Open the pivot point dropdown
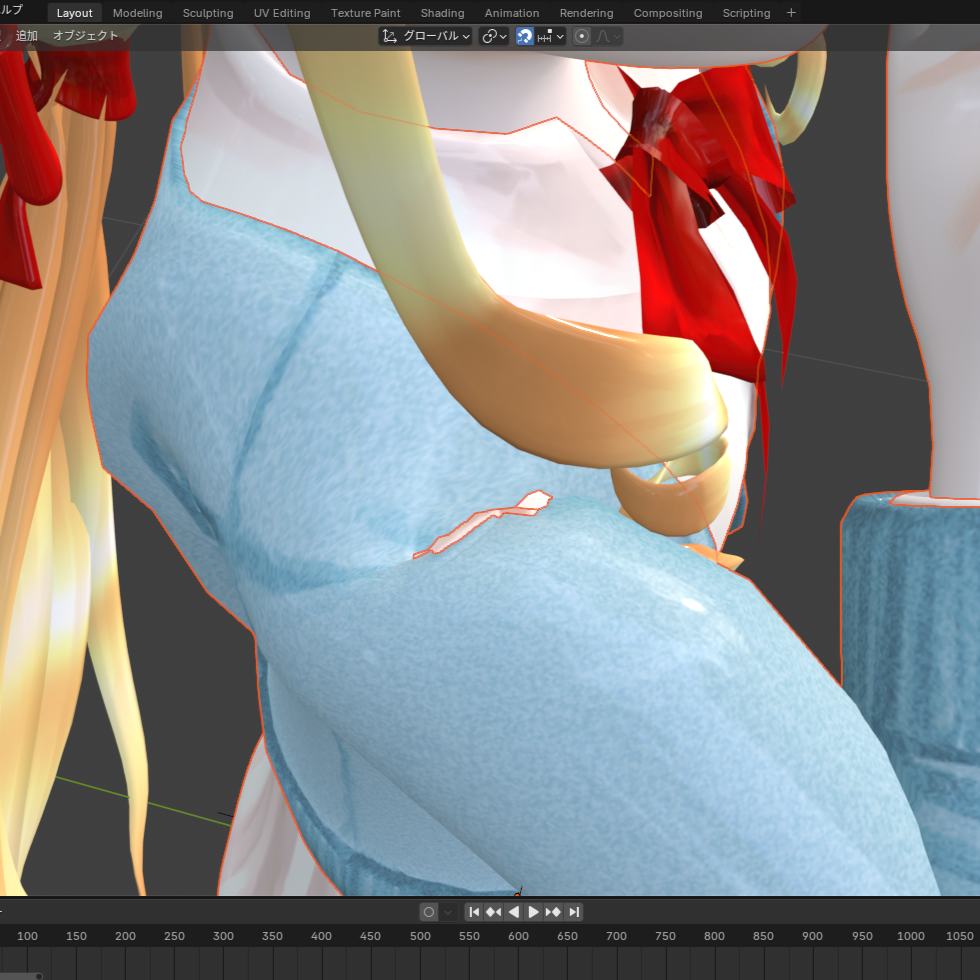Image resolution: width=980 pixels, height=980 pixels. click(x=494, y=36)
